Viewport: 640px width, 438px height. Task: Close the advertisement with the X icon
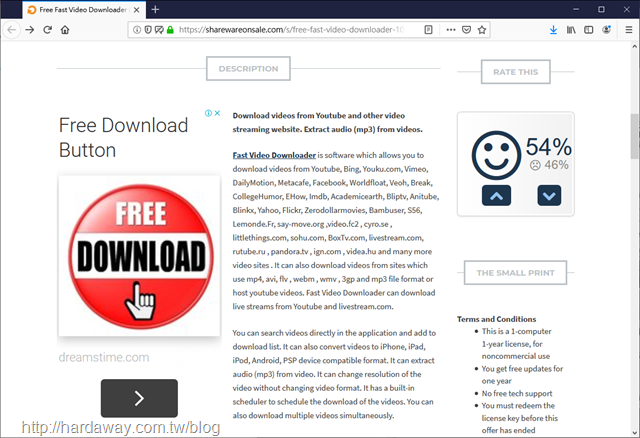(x=218, y=113)
